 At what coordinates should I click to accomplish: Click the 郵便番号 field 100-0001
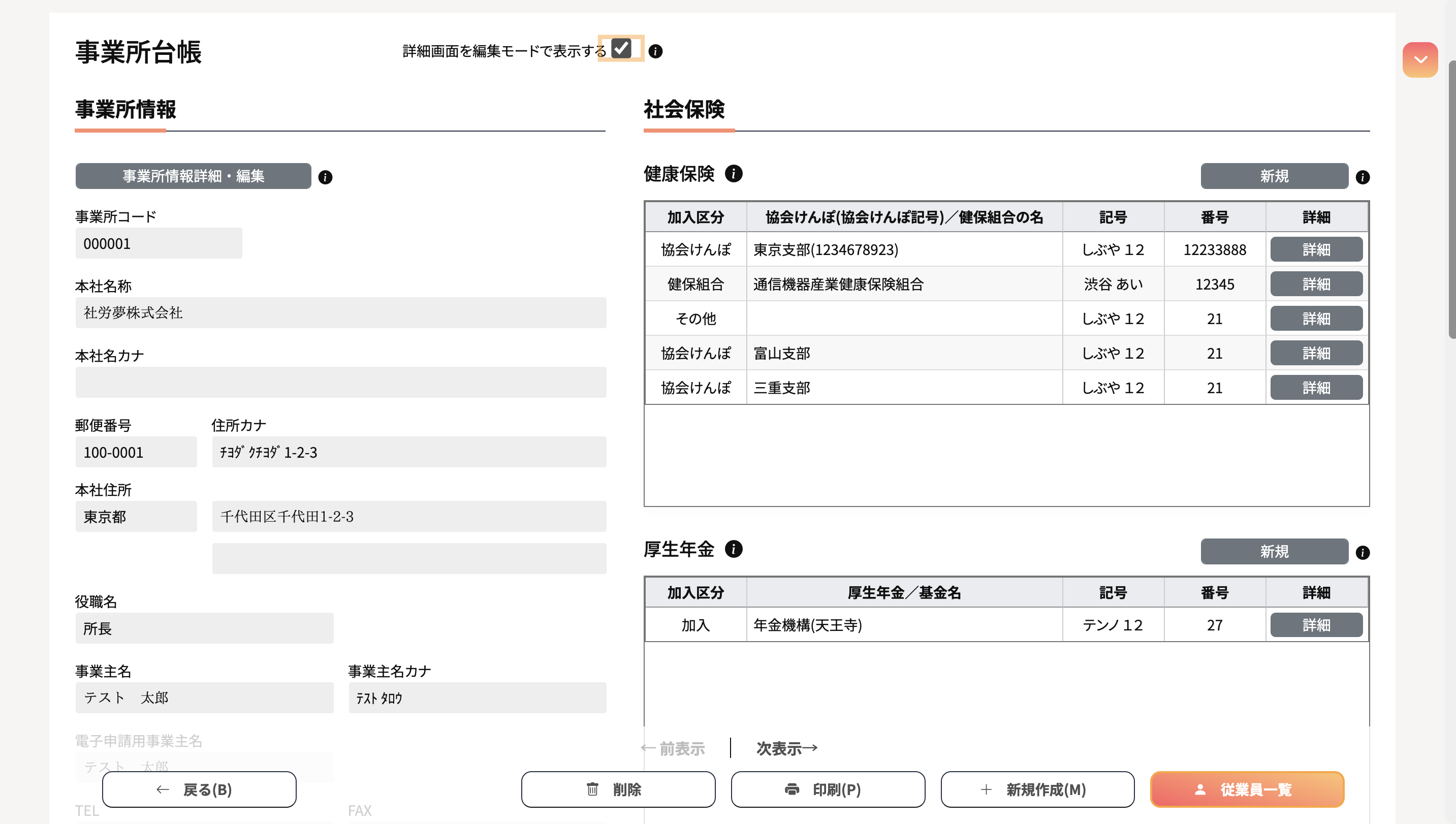coord(136,452)
